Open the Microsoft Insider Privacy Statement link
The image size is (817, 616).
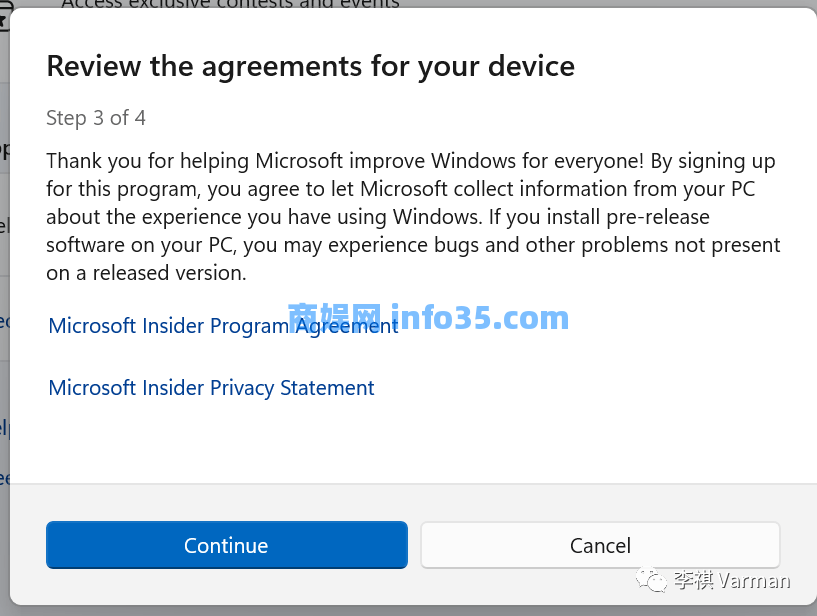click(211, 387)
